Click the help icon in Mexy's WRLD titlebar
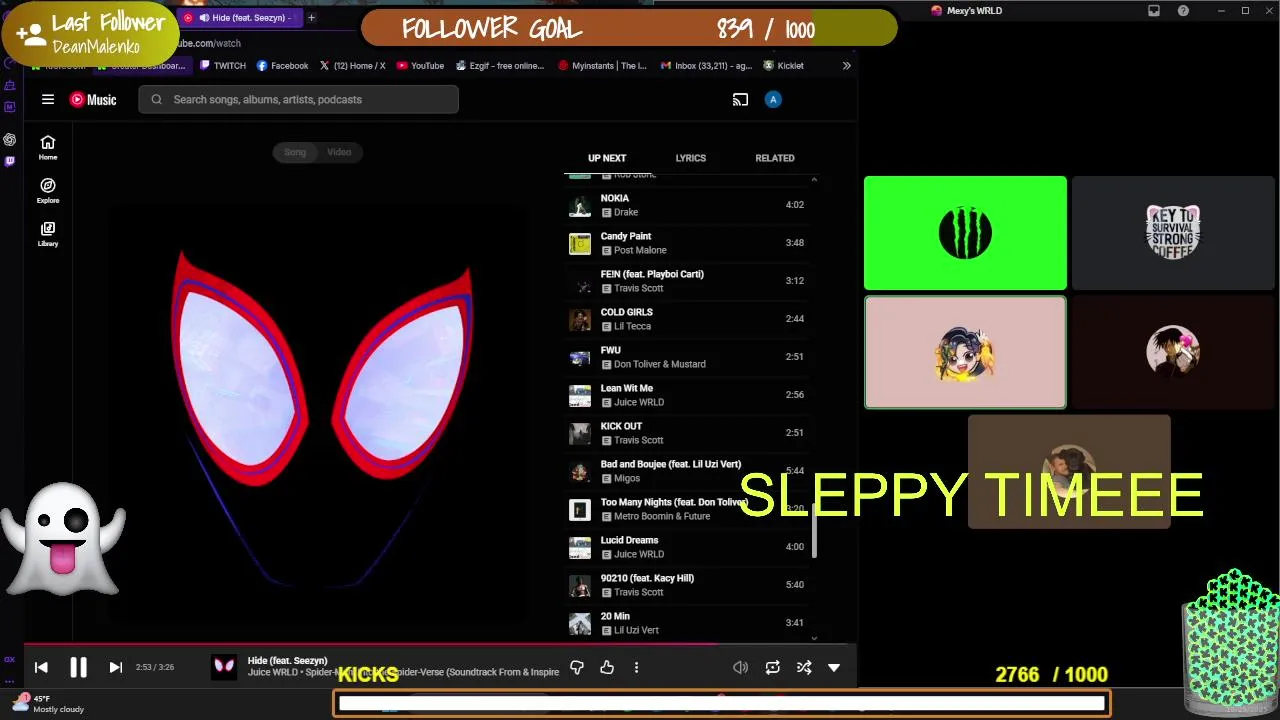1280x720 pixels. 1183,11
